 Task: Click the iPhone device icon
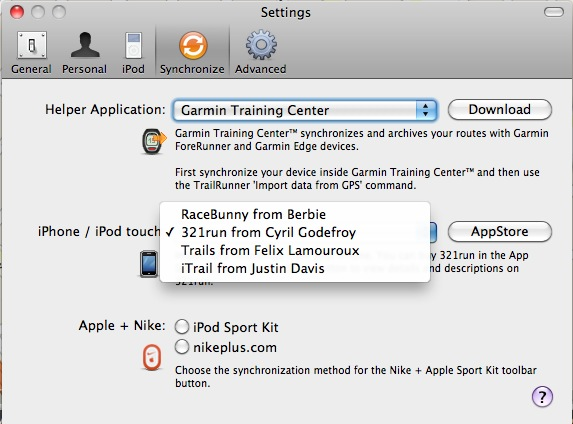point(149,264)
